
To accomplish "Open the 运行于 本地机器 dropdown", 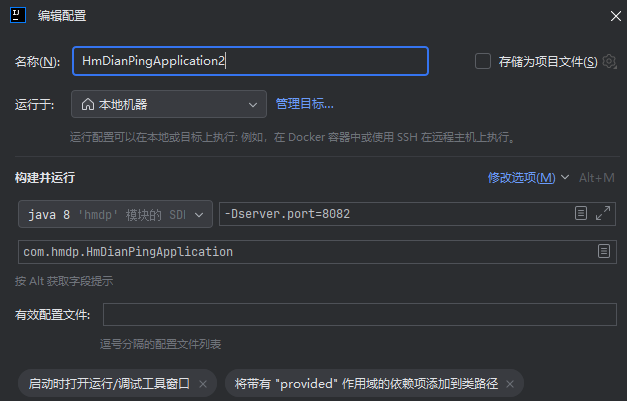I will pyautogui.click(x=169, y=104).
